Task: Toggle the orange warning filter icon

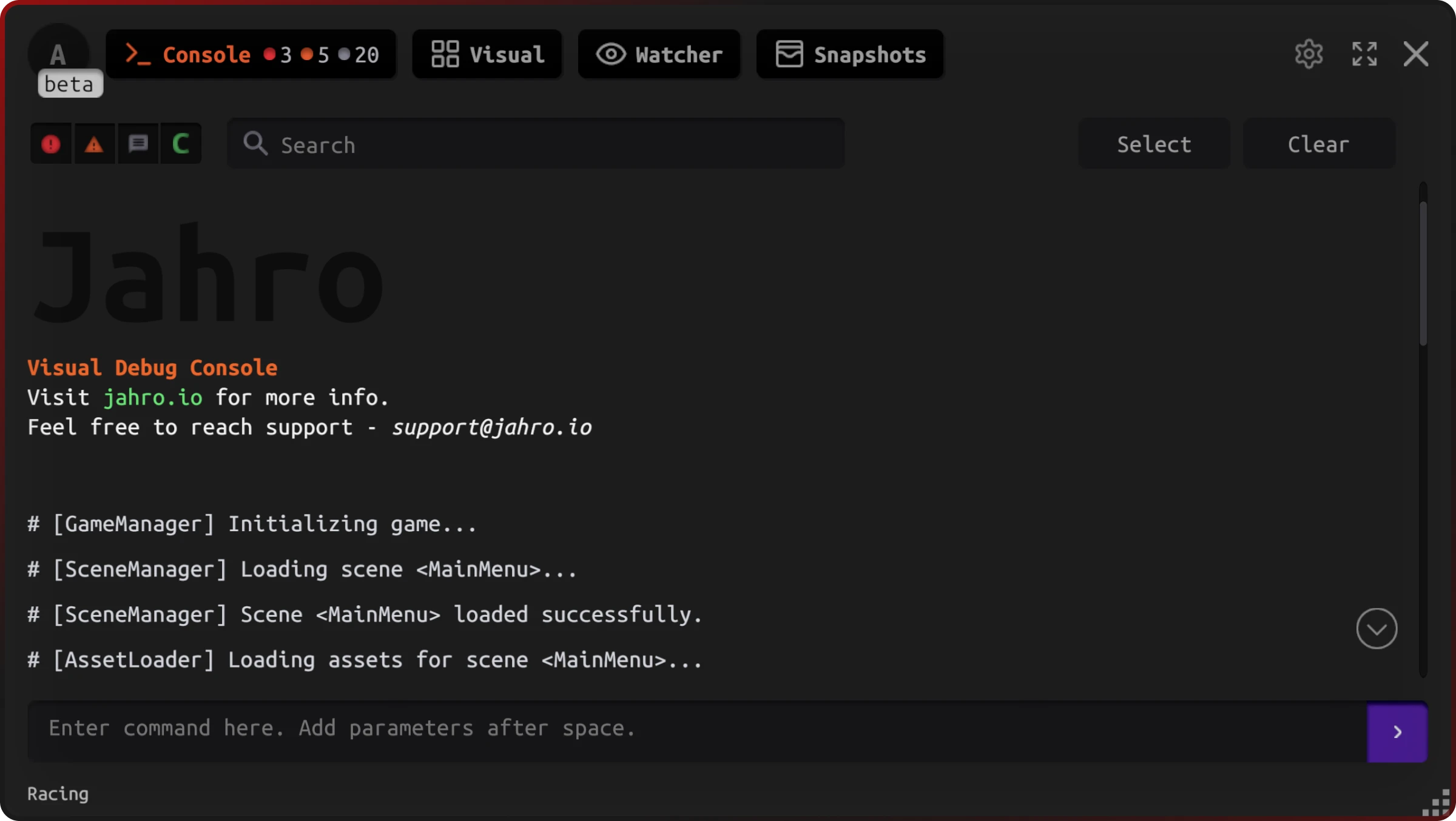Action: tap(94, 144)
